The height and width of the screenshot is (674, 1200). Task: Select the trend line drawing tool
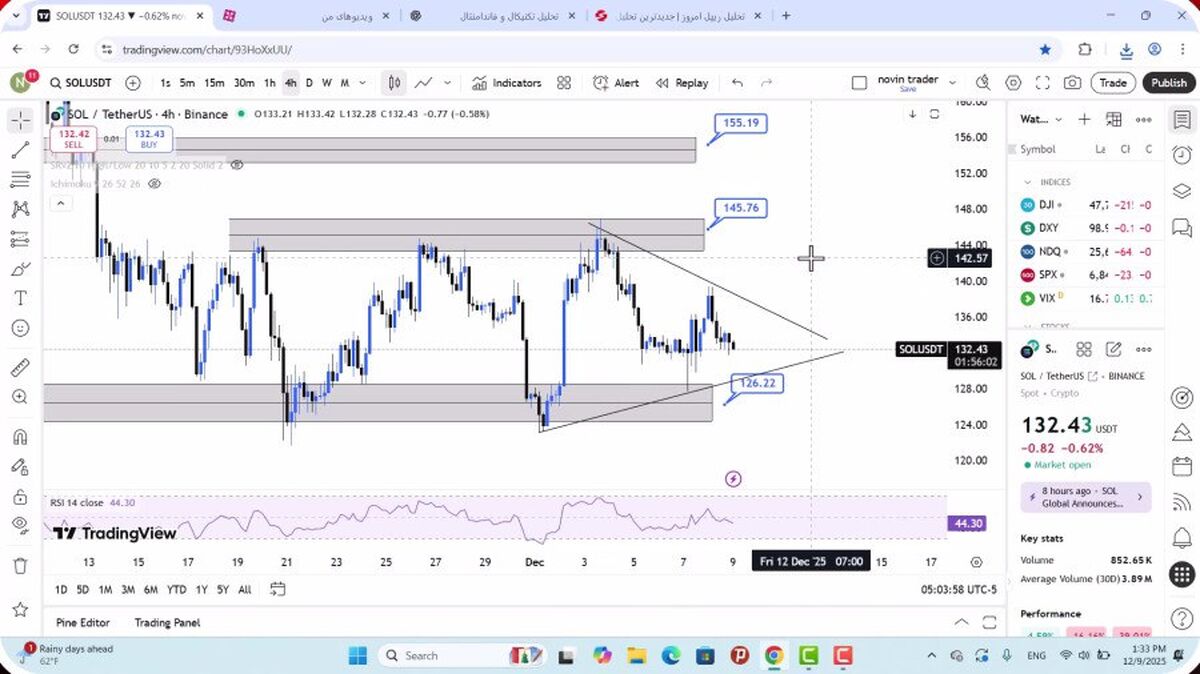(x=20, y=150)
